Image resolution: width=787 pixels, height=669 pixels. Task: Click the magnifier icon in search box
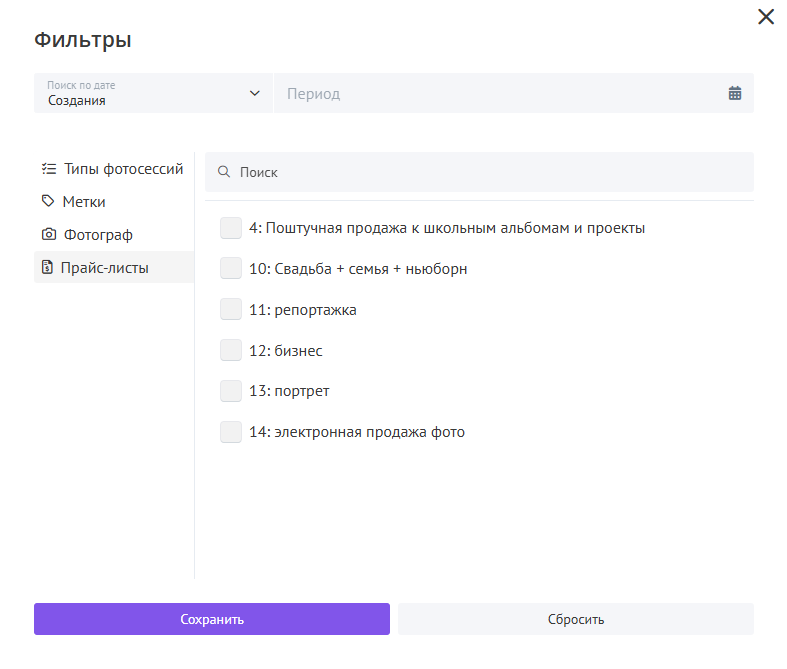(224, 172)
